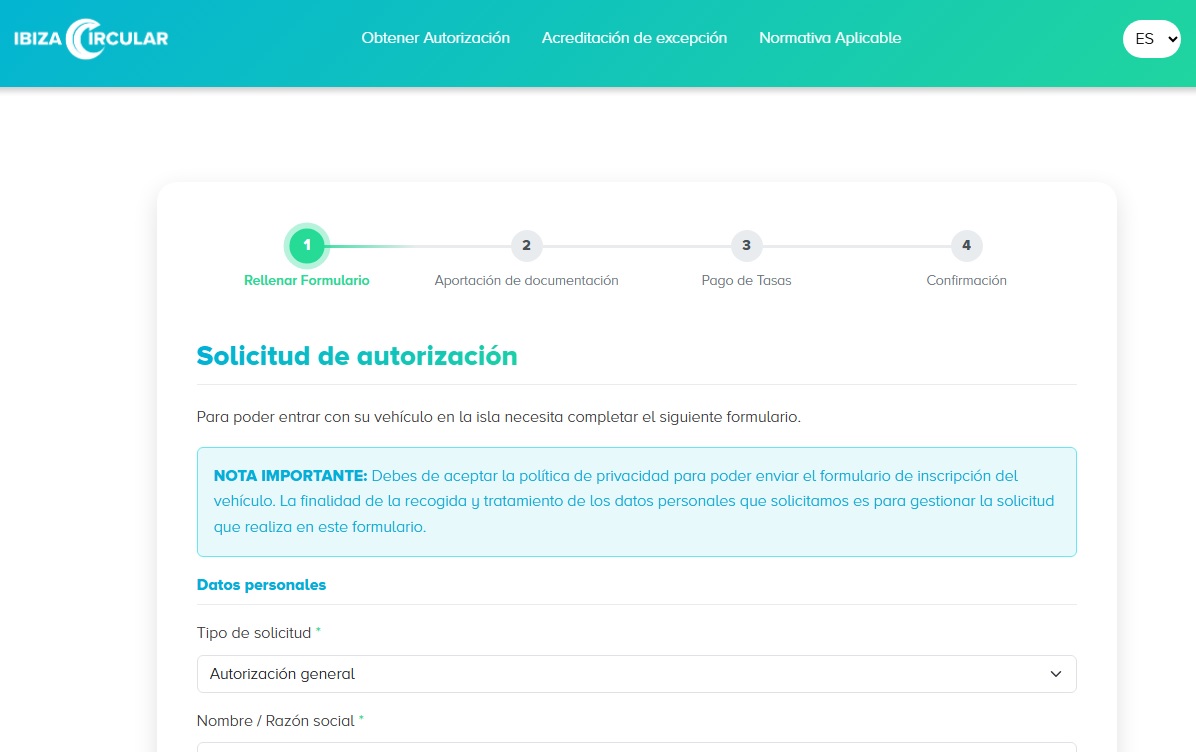The height and width of the screenshot is (752, 1196).
Task: Click the intro text about entering the island
Action: click(498, 417)
